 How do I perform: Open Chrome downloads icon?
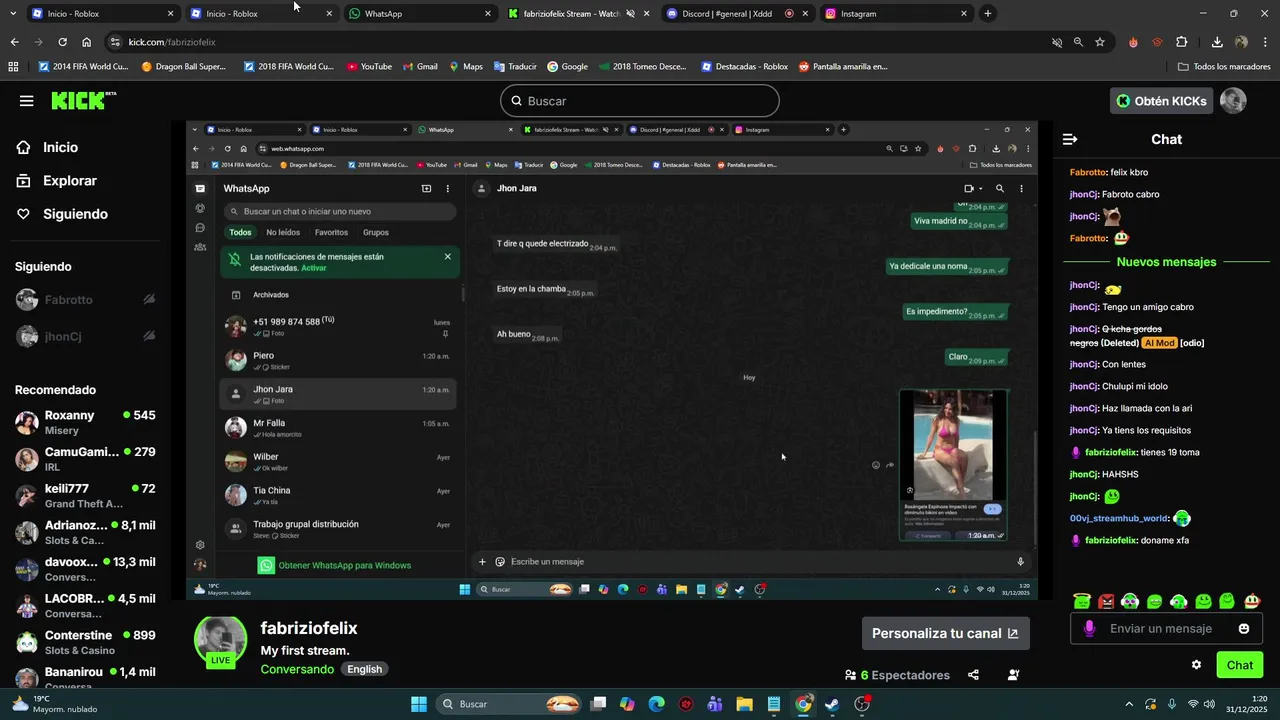[1217, 42]
